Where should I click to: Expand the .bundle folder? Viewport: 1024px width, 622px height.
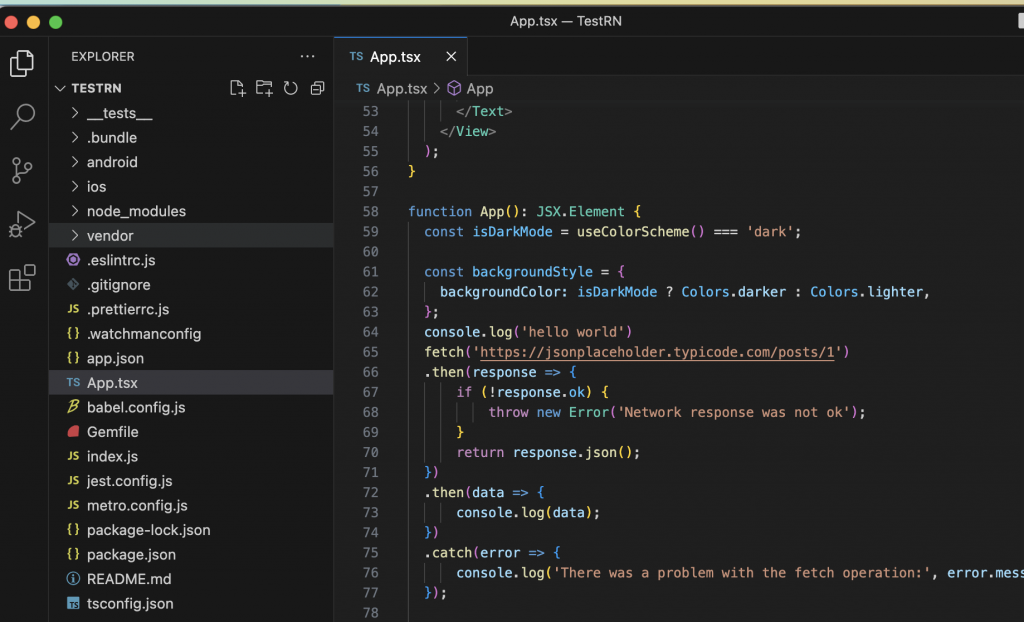(191, 138)
